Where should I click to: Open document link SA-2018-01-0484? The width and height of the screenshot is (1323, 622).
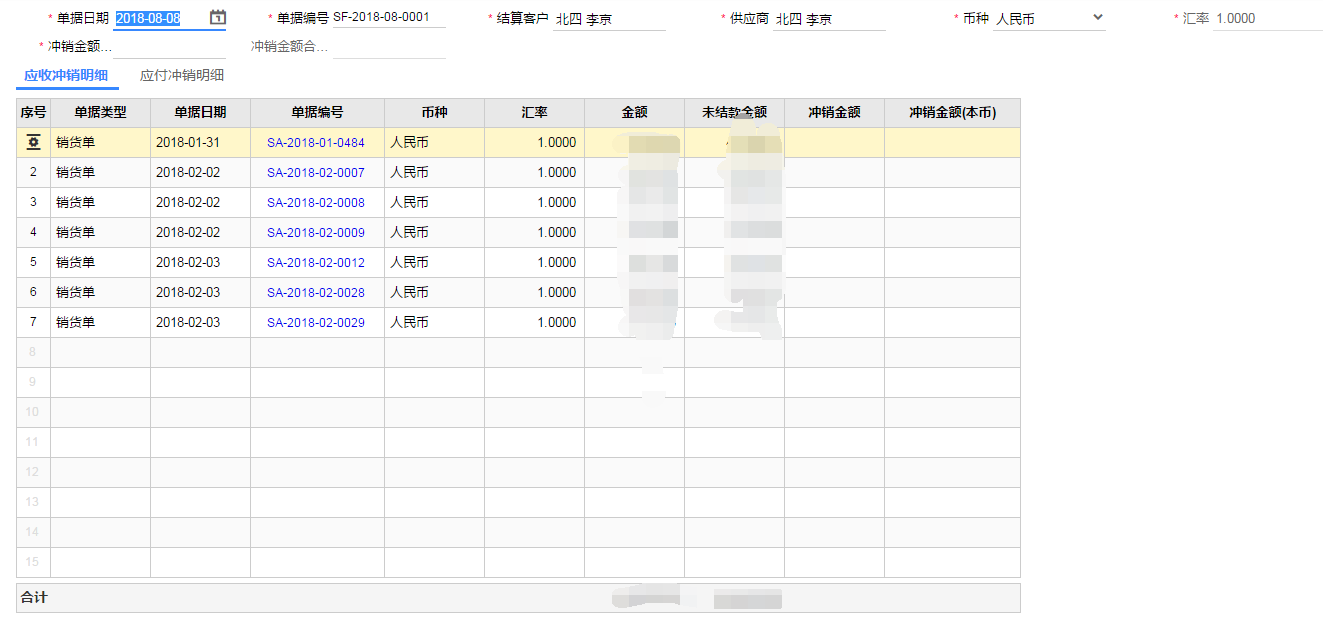pyautogui.click(x=315, y=143)
